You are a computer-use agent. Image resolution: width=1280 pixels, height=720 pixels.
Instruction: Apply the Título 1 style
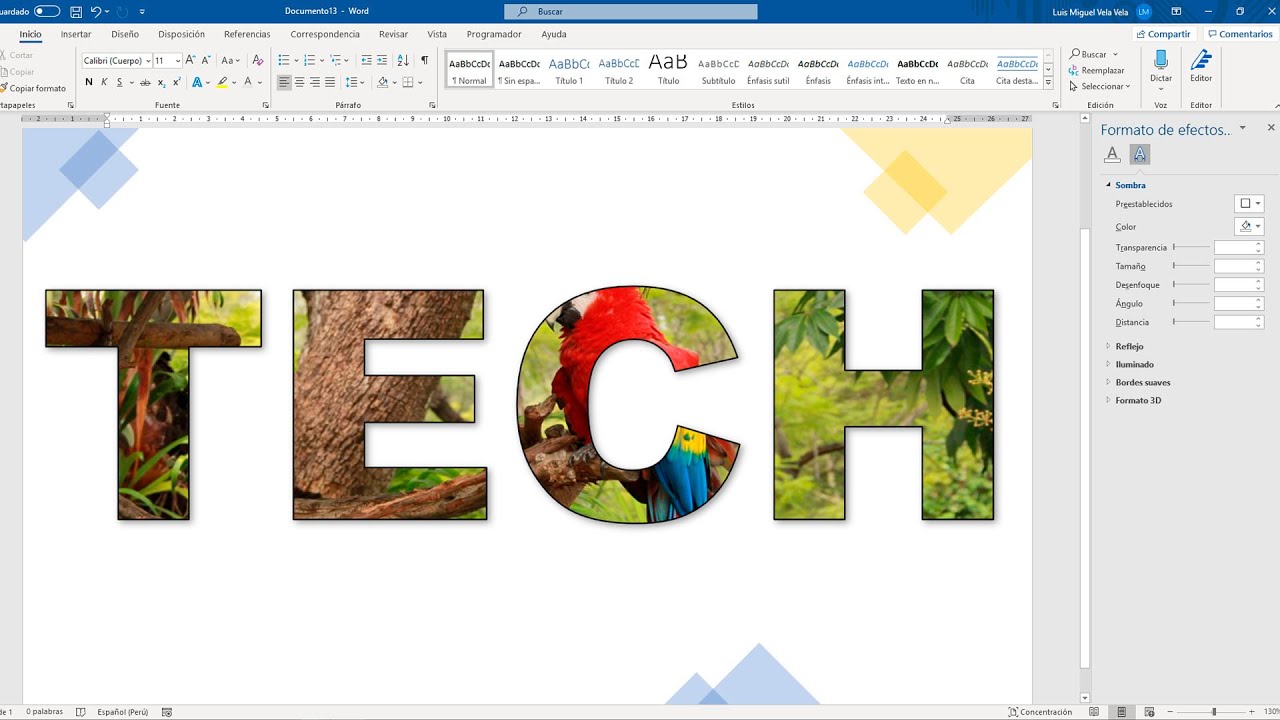569,69
